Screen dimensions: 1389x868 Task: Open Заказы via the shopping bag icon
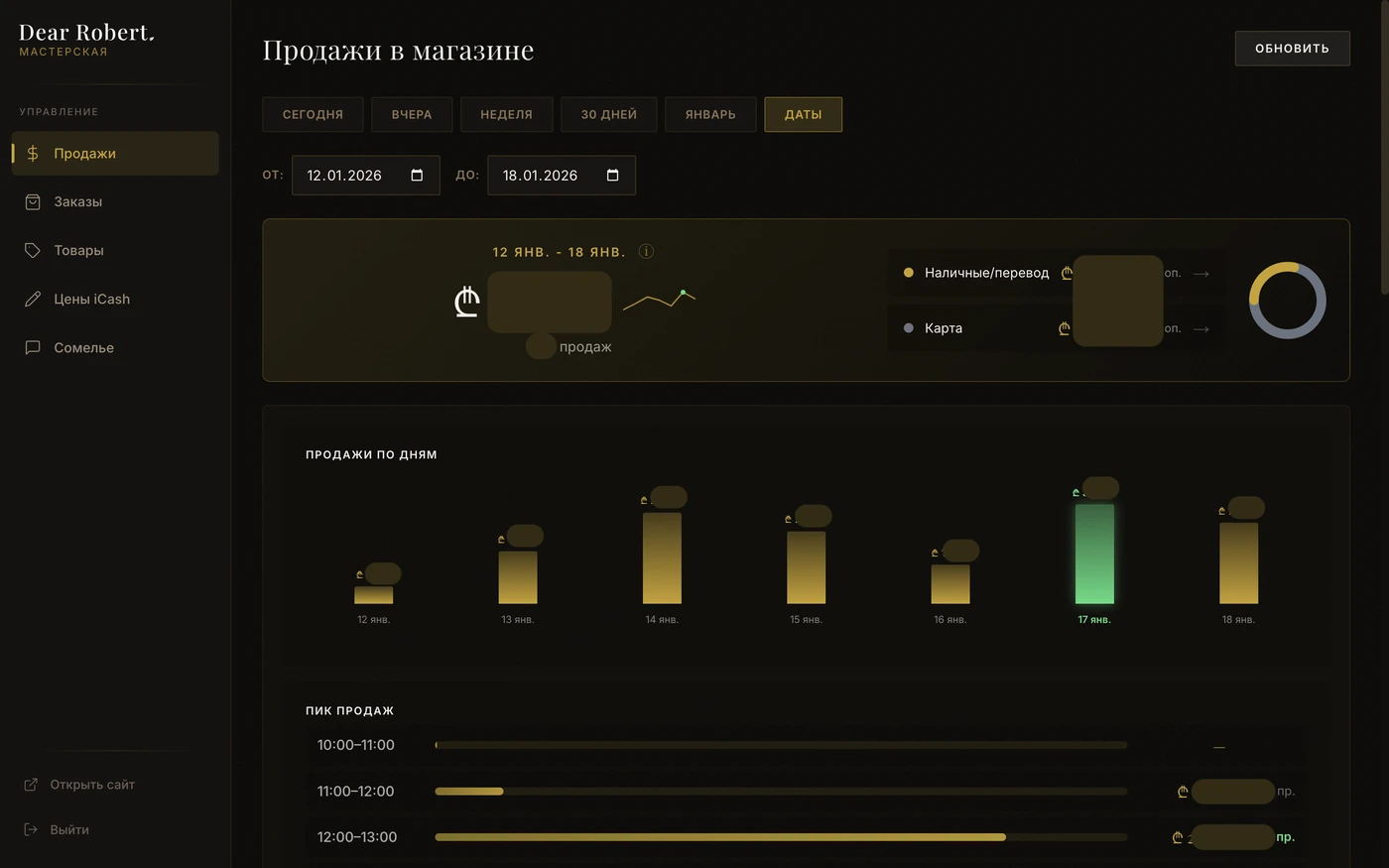click(x=33, y=201)
